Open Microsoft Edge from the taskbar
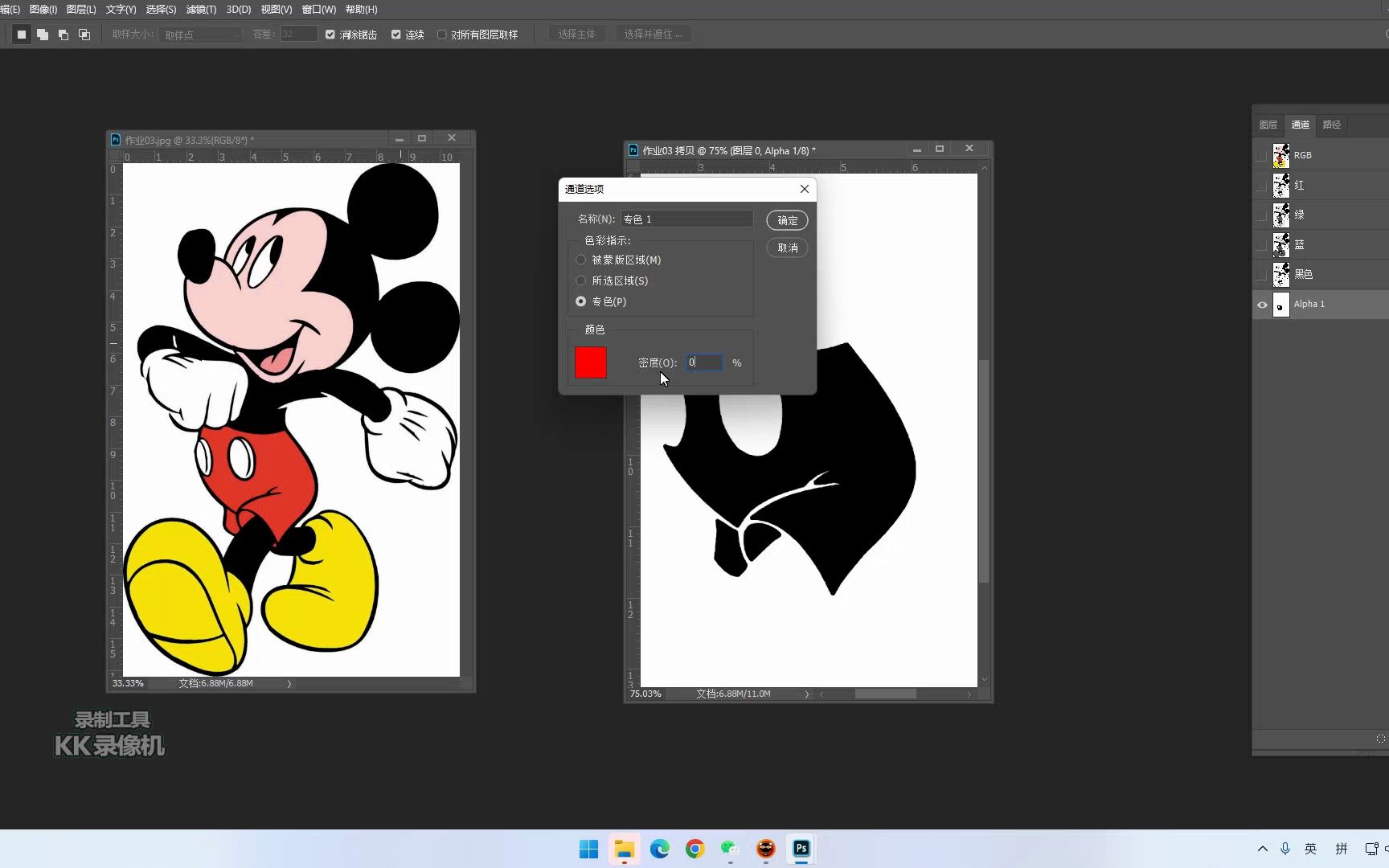The width and height of the screenshot is (1389, 868). tap(660, 849)
